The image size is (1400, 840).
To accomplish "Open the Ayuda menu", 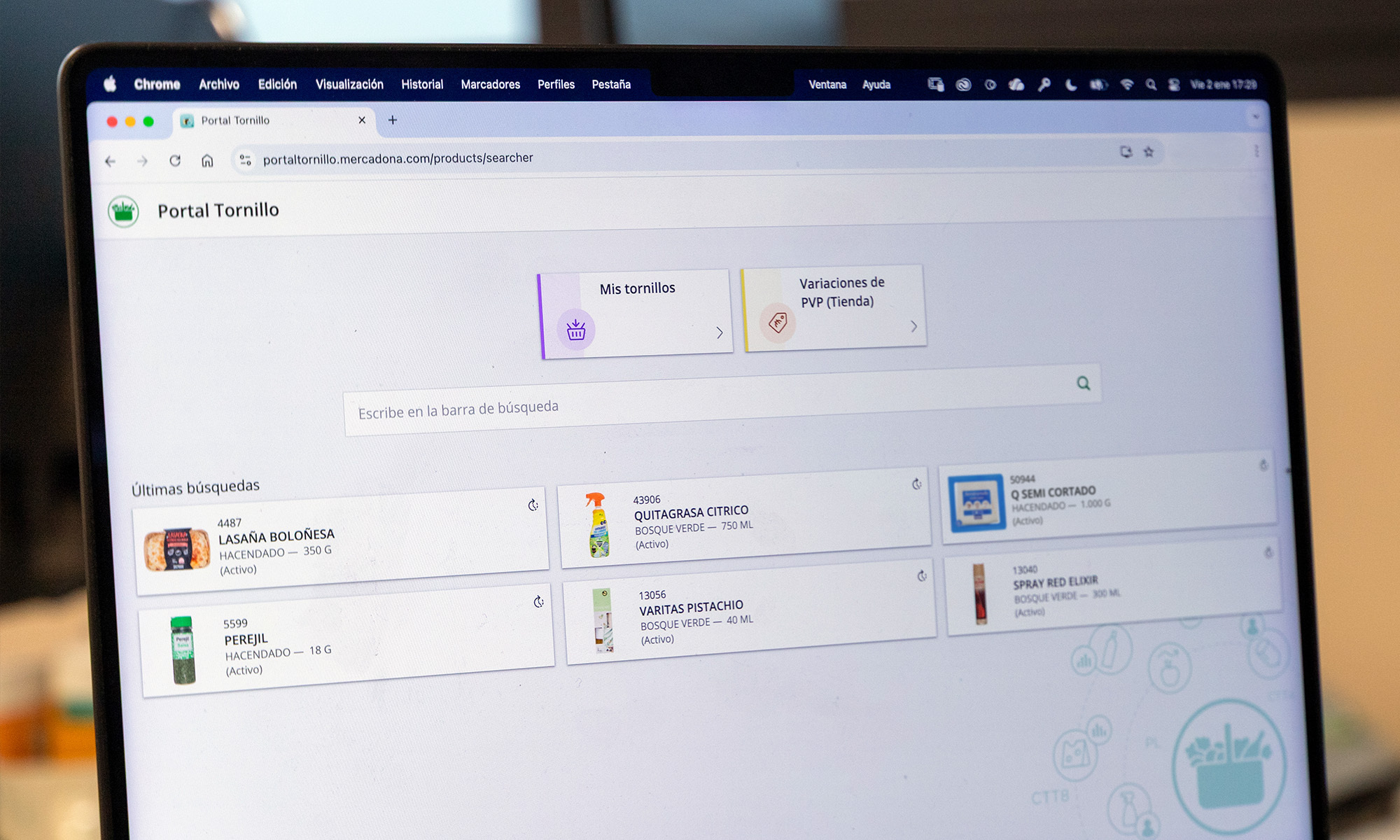I will point(876,85).
